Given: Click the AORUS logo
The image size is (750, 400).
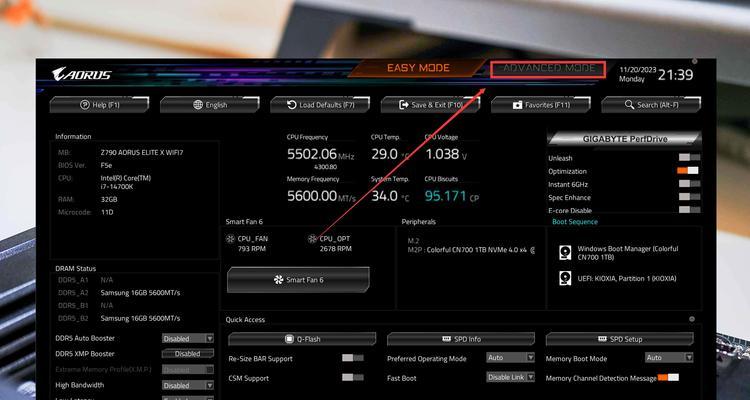Looking at the screenshot, I should pos(81,74).
